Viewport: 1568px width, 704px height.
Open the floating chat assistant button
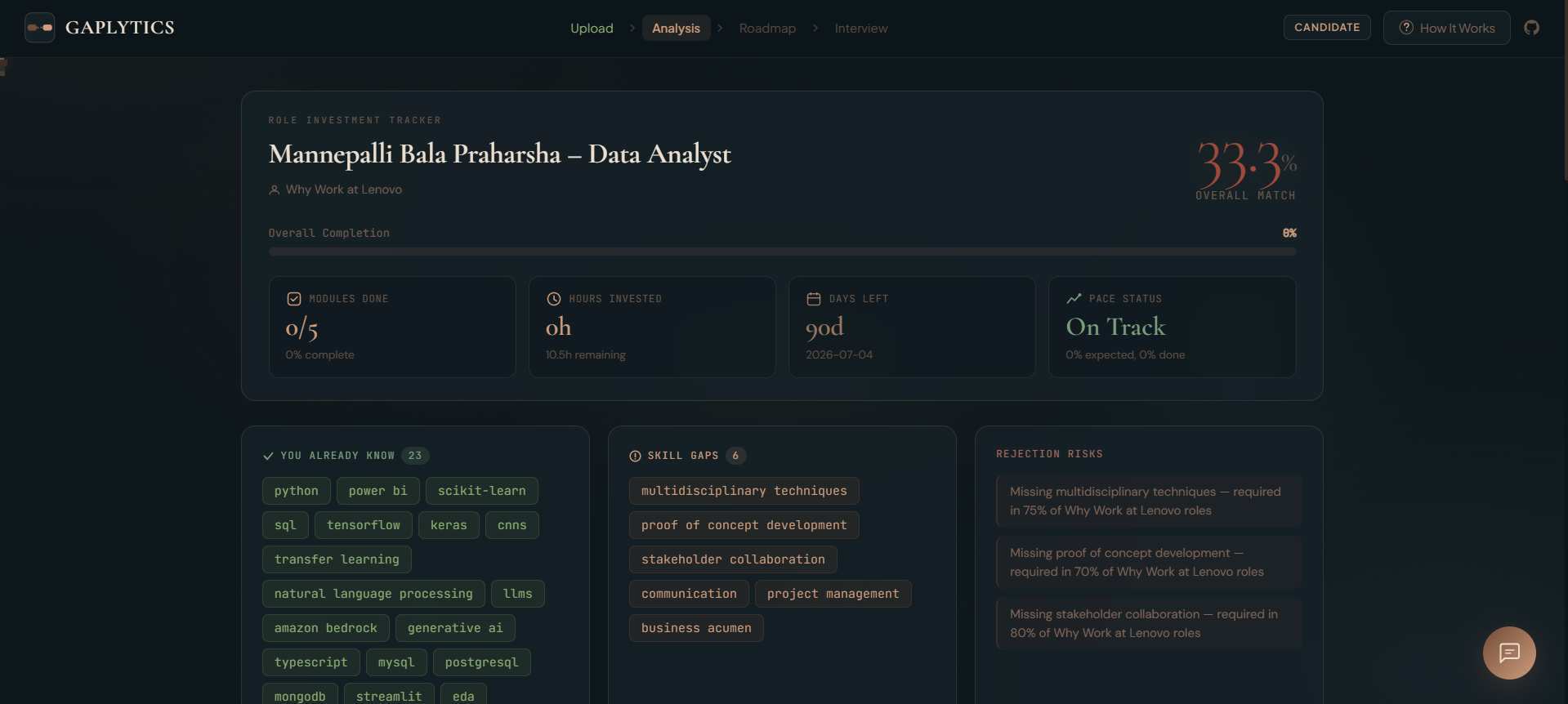(x=1509, y=653)
